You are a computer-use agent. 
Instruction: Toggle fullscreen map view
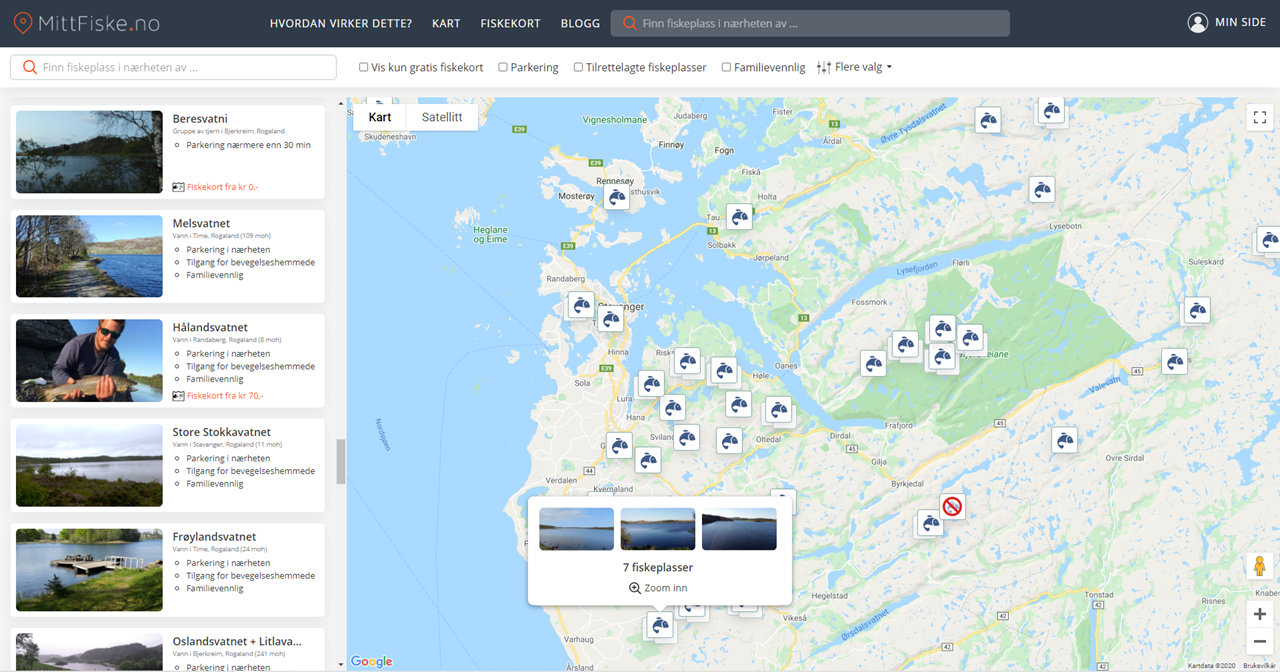pos(1260,117)
